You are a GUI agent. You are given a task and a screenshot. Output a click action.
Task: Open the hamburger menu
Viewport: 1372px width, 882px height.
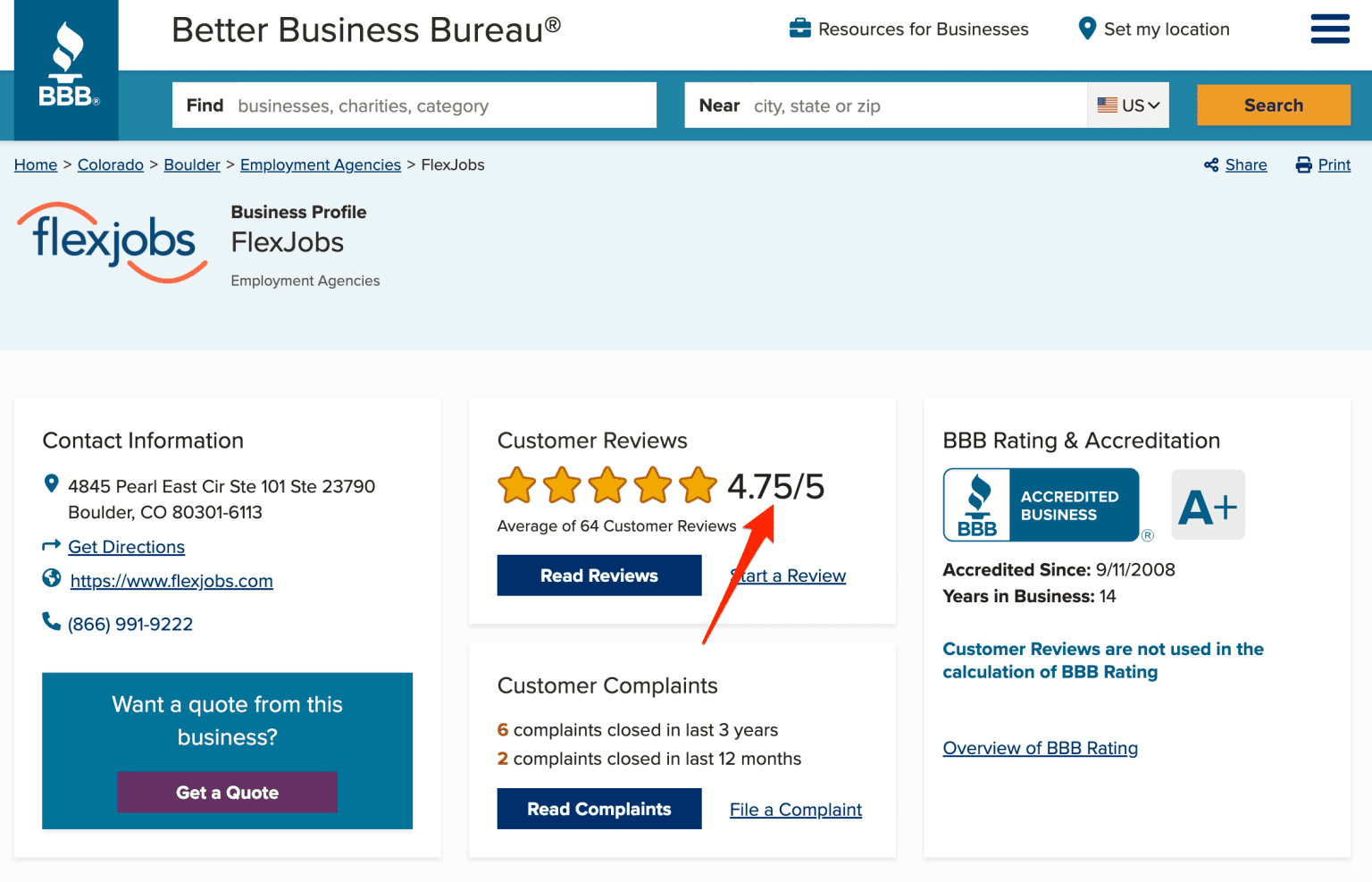pyautogui.click(x=1329, y=29)
